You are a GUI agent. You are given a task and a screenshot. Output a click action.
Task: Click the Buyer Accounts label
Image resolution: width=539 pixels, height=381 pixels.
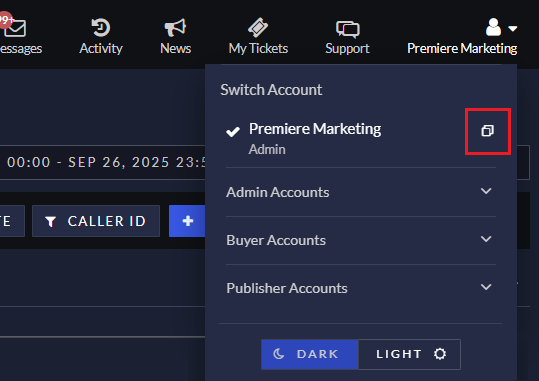[x=276, y=240]
